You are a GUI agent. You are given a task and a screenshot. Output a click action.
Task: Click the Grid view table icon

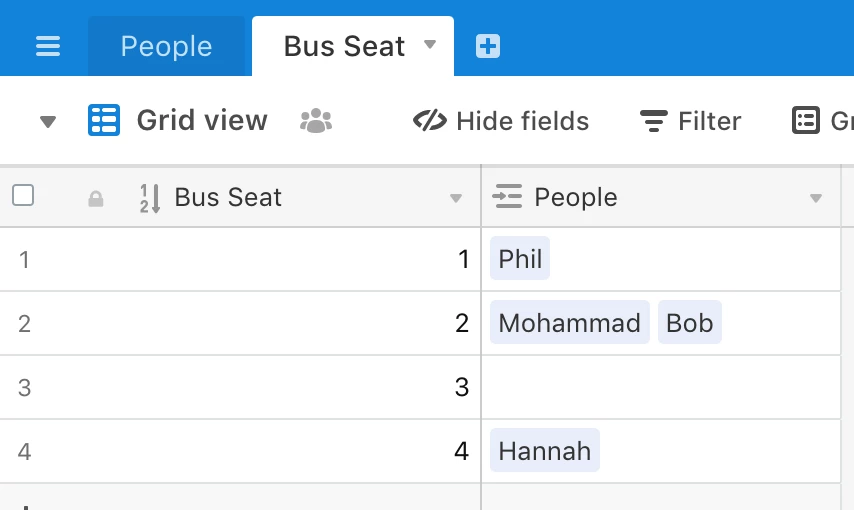pos(104,121)
